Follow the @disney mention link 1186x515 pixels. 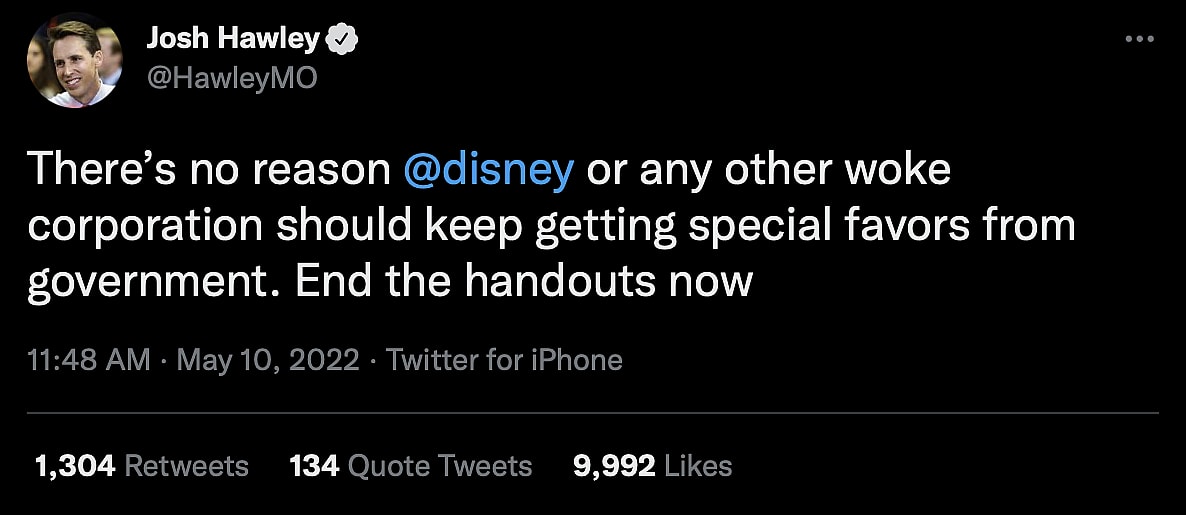coord(488,171)
